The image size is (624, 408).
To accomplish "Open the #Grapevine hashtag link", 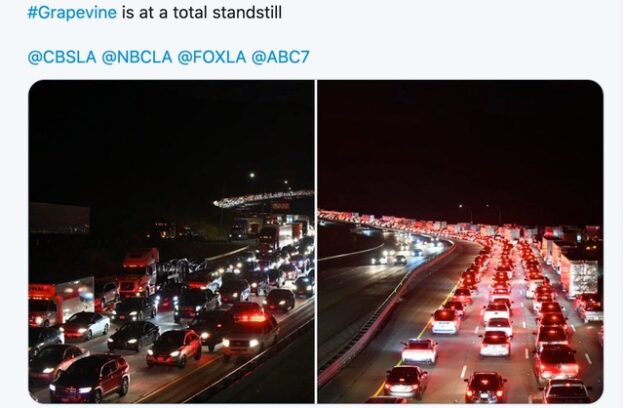I will (72, 12).
